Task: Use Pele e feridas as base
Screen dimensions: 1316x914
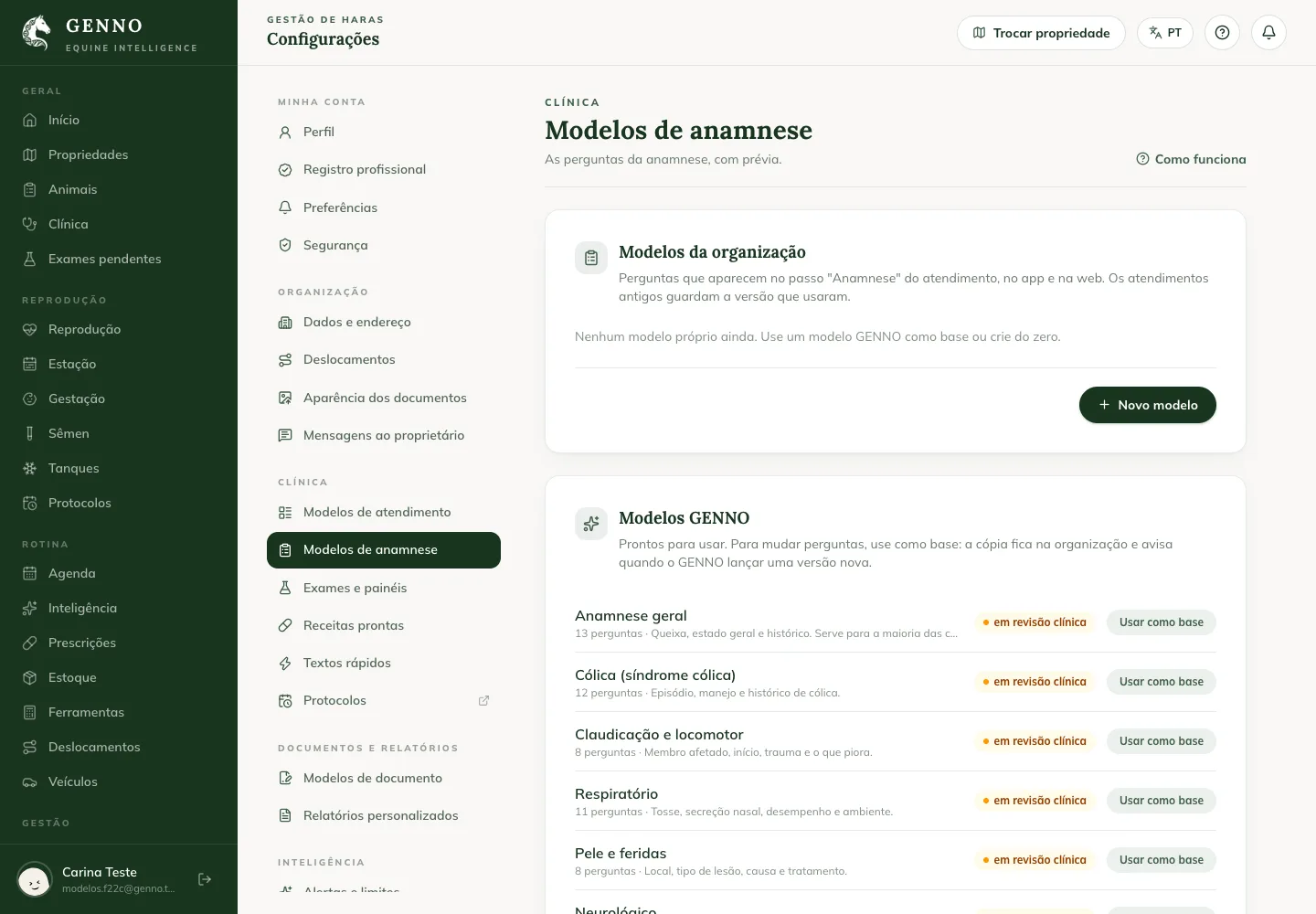Action: coord(1162,860)
